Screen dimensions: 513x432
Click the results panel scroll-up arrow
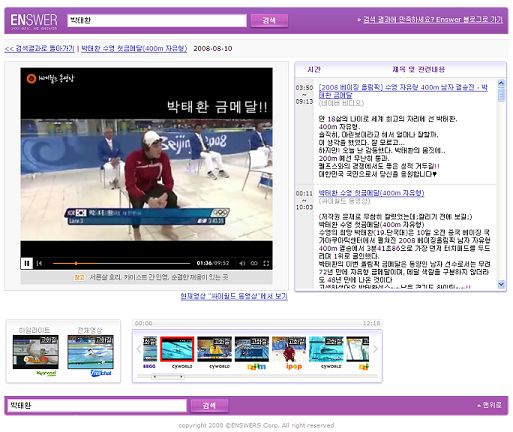coord(501,83)
